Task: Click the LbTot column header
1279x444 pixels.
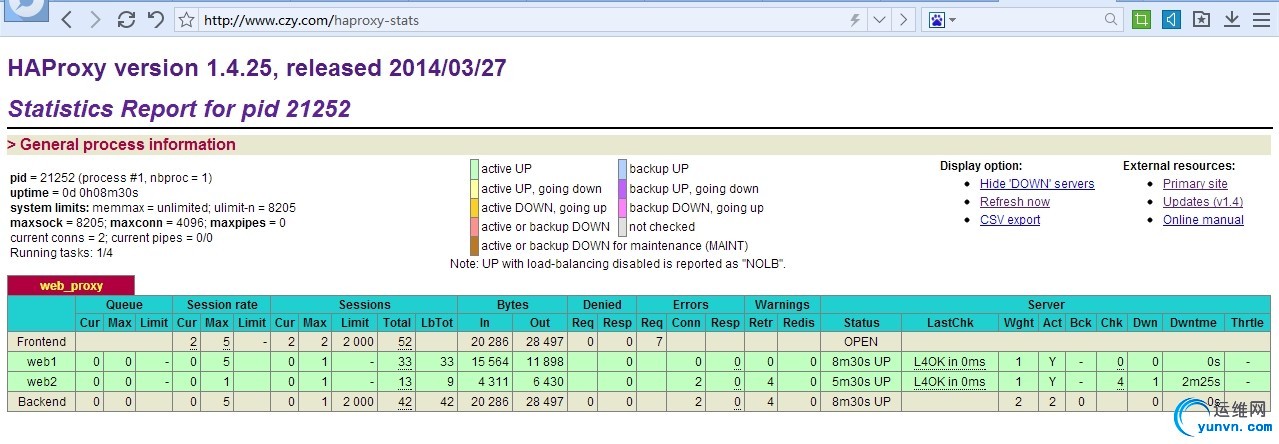Action: click(437, 323)
